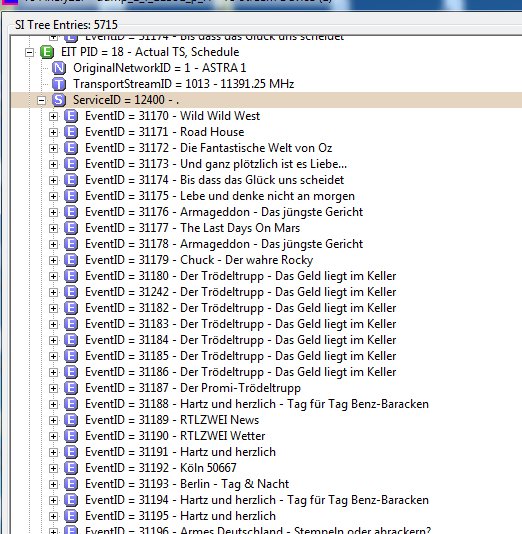Expand event 31174 Bis dass das Glück
Viewport: 522px width, 534px height.
tap(53, 180)
